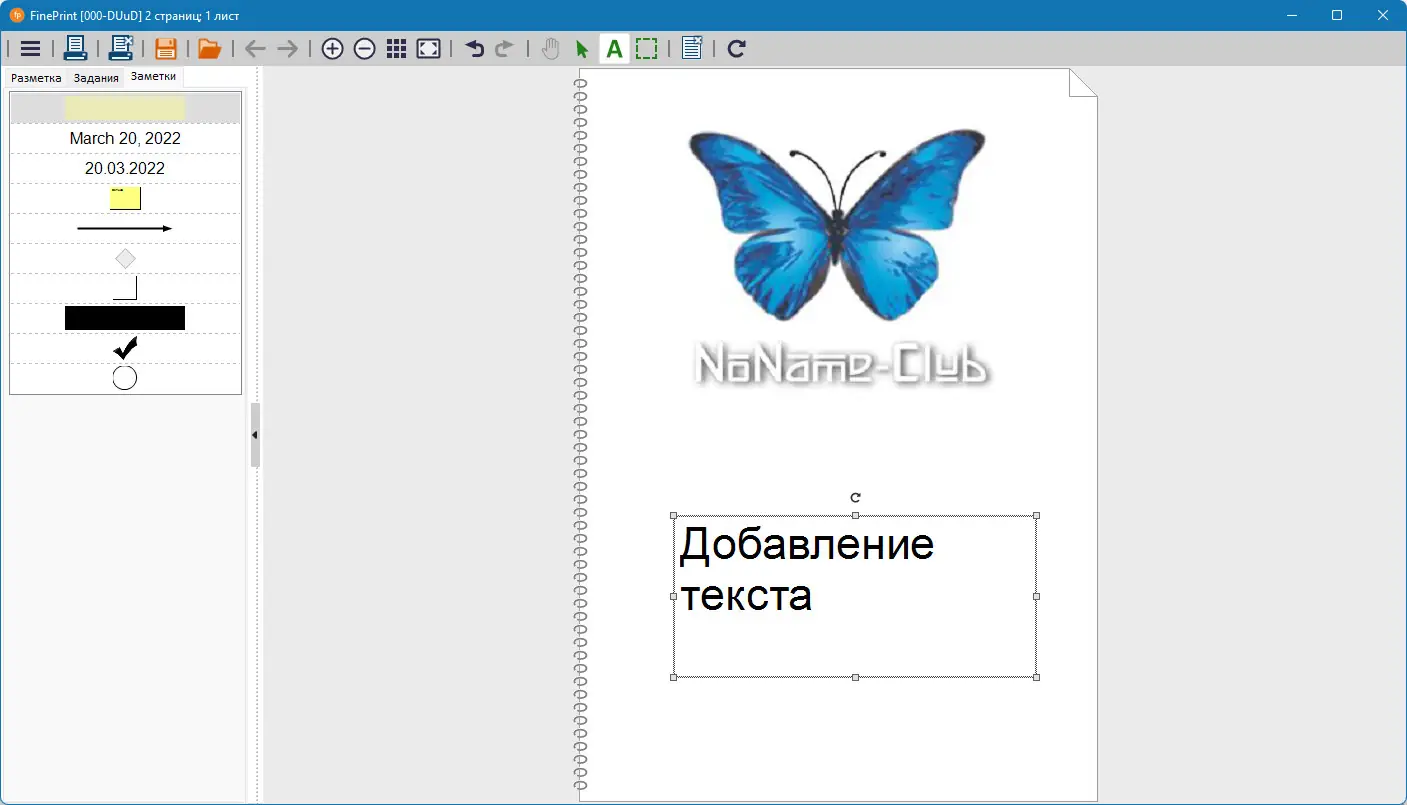Screen dimensions: 1407x805
Task: Choose the circle shape note
Action: [125, 378]
